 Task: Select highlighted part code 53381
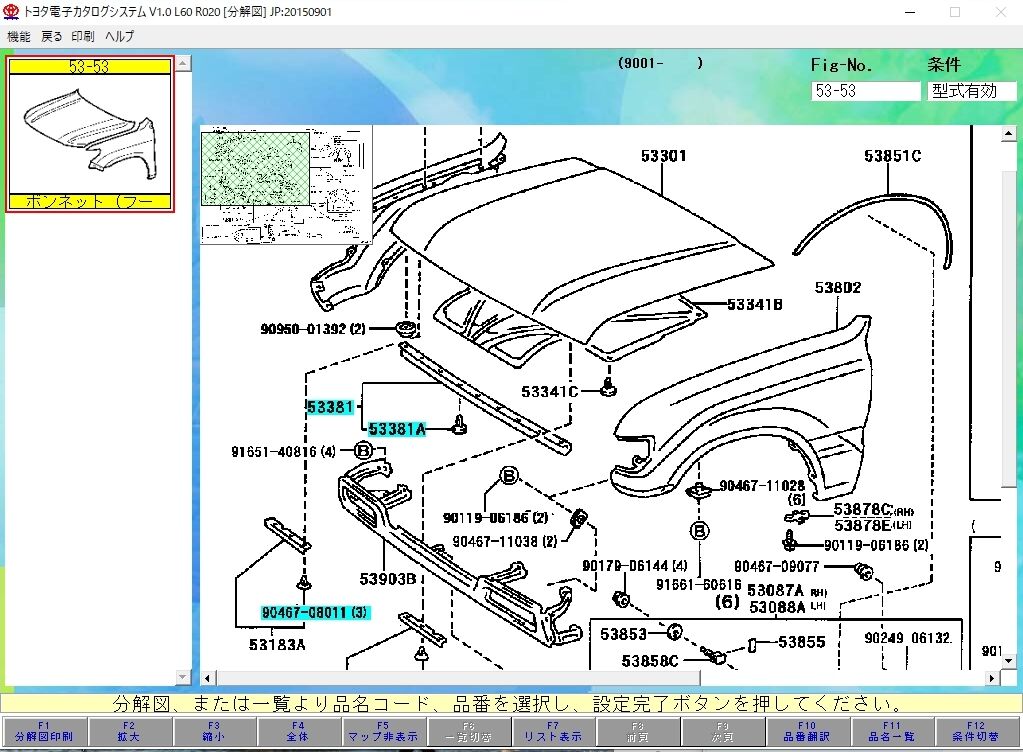point(330,407)
